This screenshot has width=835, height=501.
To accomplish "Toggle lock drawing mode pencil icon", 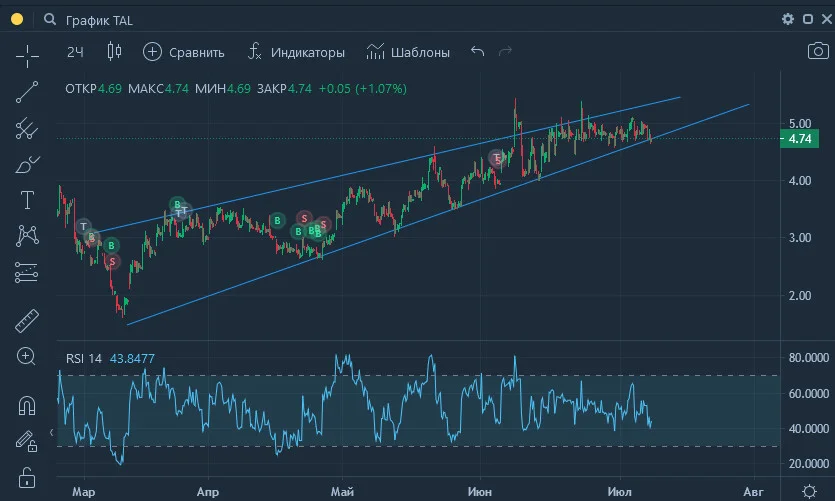I will click(x=26, y=441).
